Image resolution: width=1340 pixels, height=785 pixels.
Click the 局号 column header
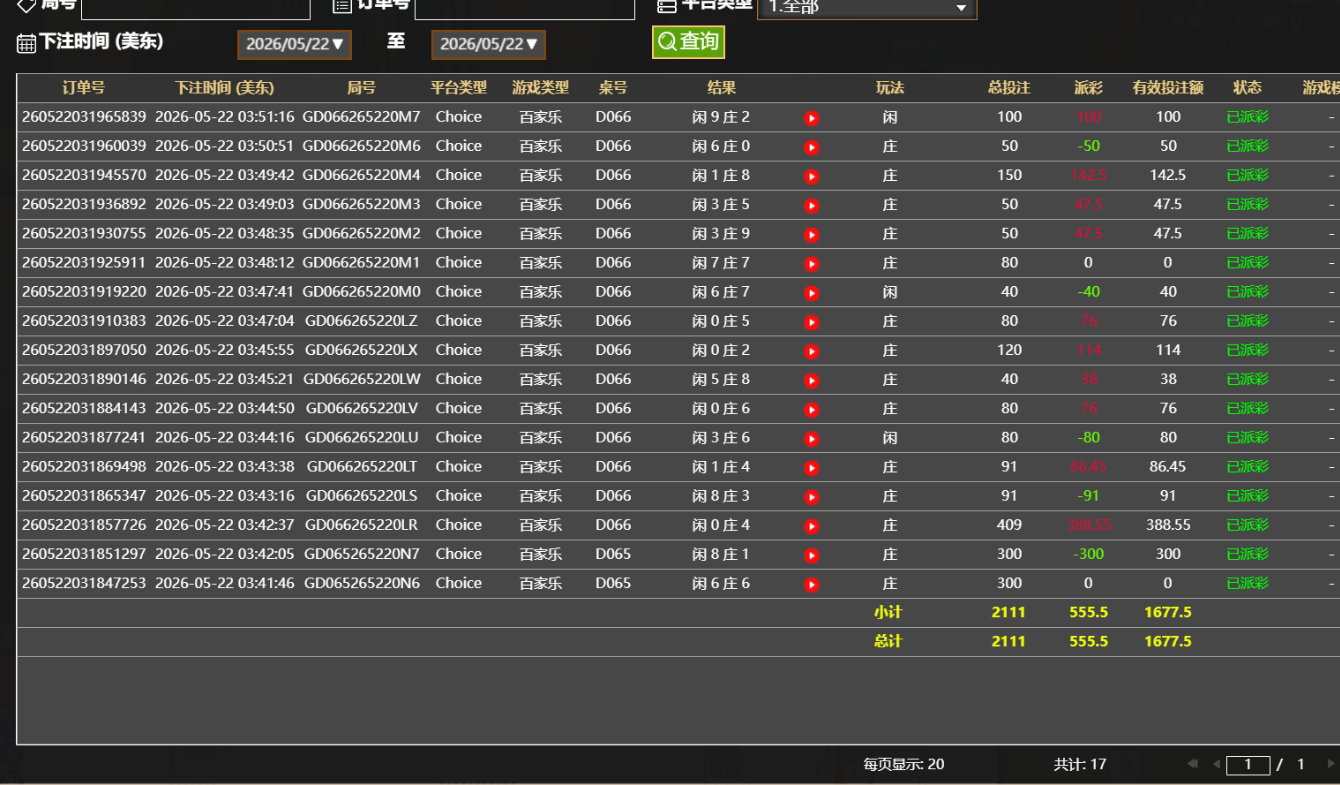pyautogui.click(x=361, y=88)
